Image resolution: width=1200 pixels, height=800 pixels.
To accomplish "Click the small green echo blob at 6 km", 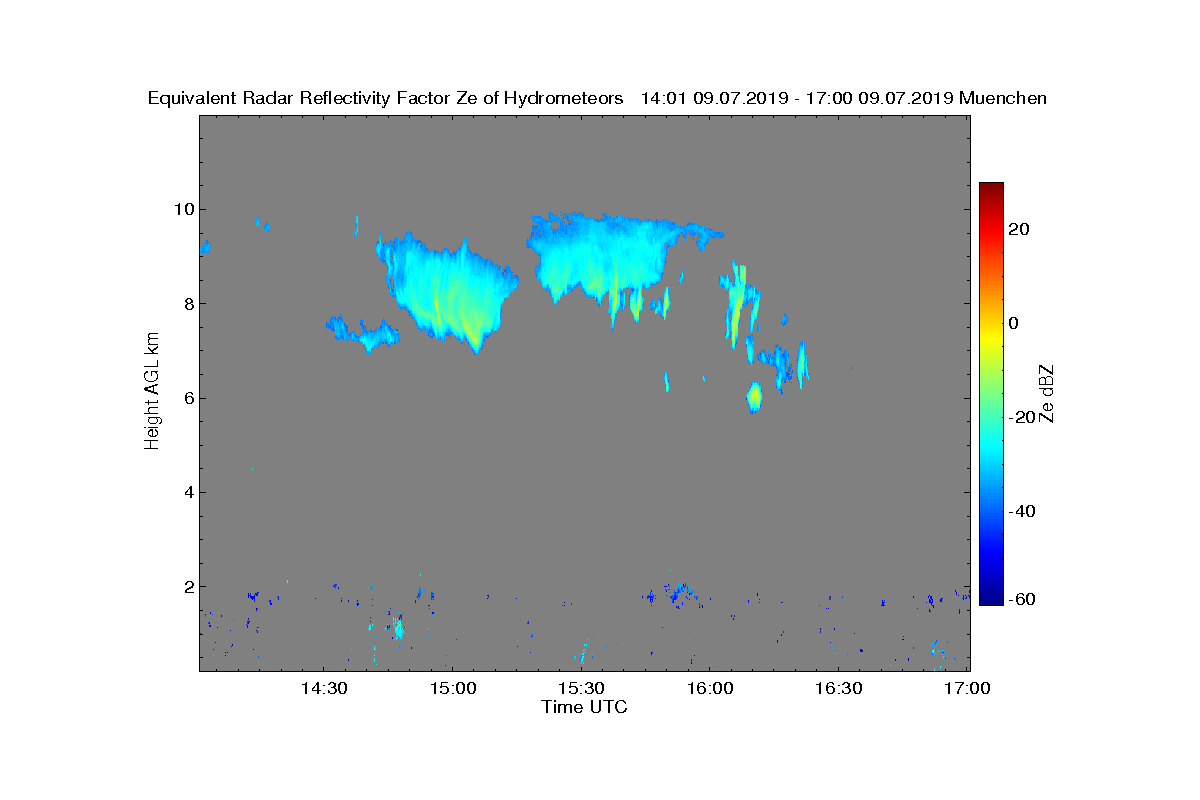I will (754, 397).
